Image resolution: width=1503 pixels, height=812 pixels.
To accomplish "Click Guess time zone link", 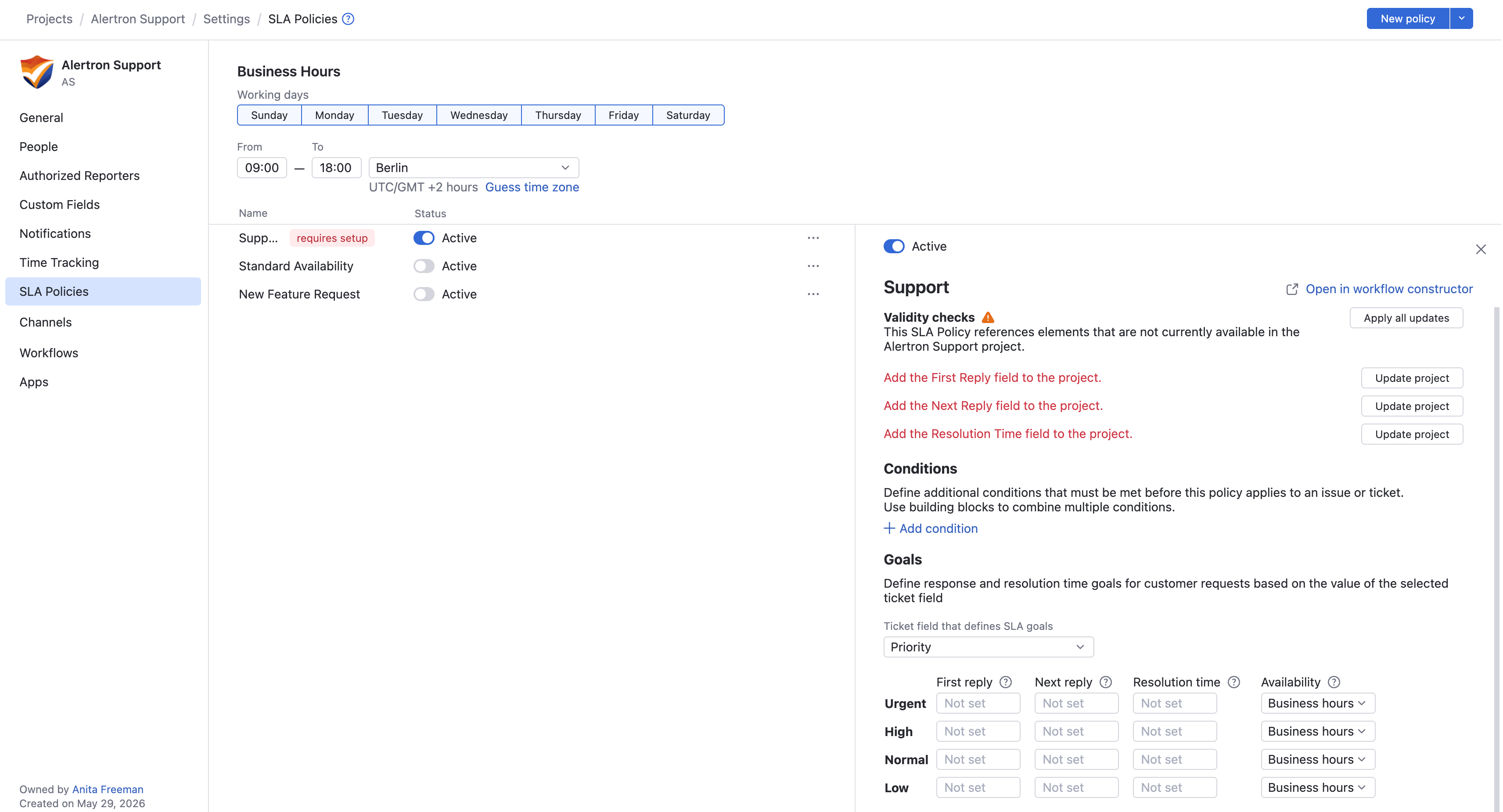I will pyautogui.click(x=532, y=187).
